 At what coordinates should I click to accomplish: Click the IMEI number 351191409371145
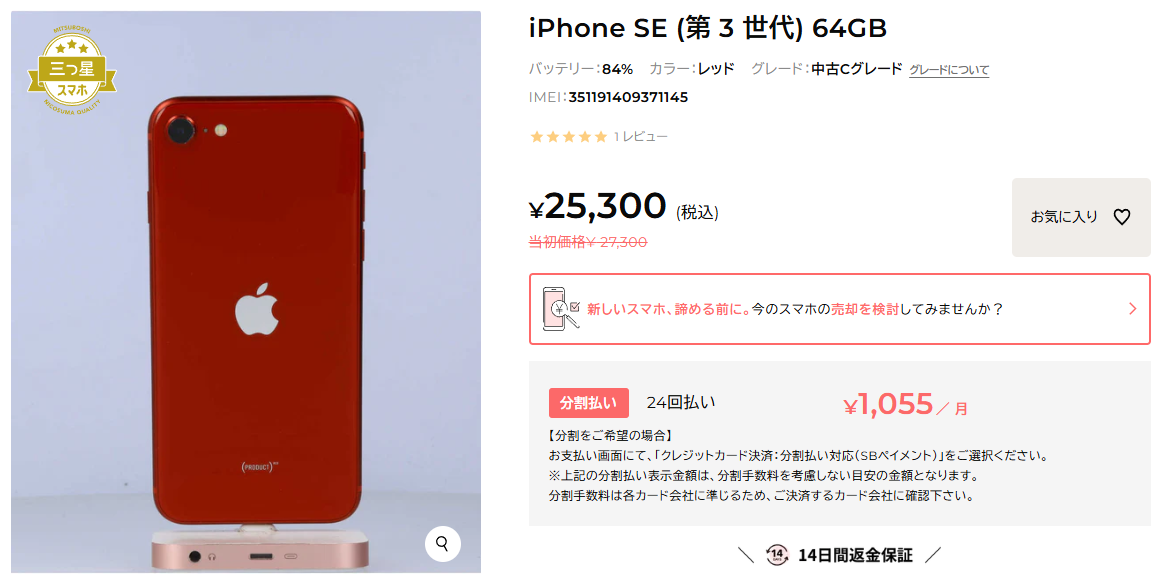pos(628,97)
